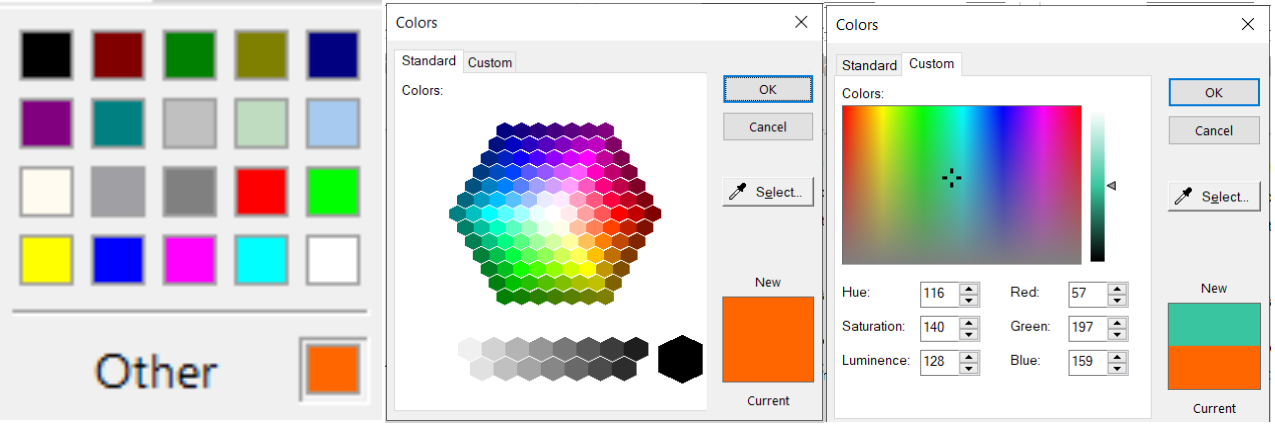Image resolution: width=1275 pixels, height=448 pixels.
Task: Pick the pale green swatch
Action: point(261,123)
